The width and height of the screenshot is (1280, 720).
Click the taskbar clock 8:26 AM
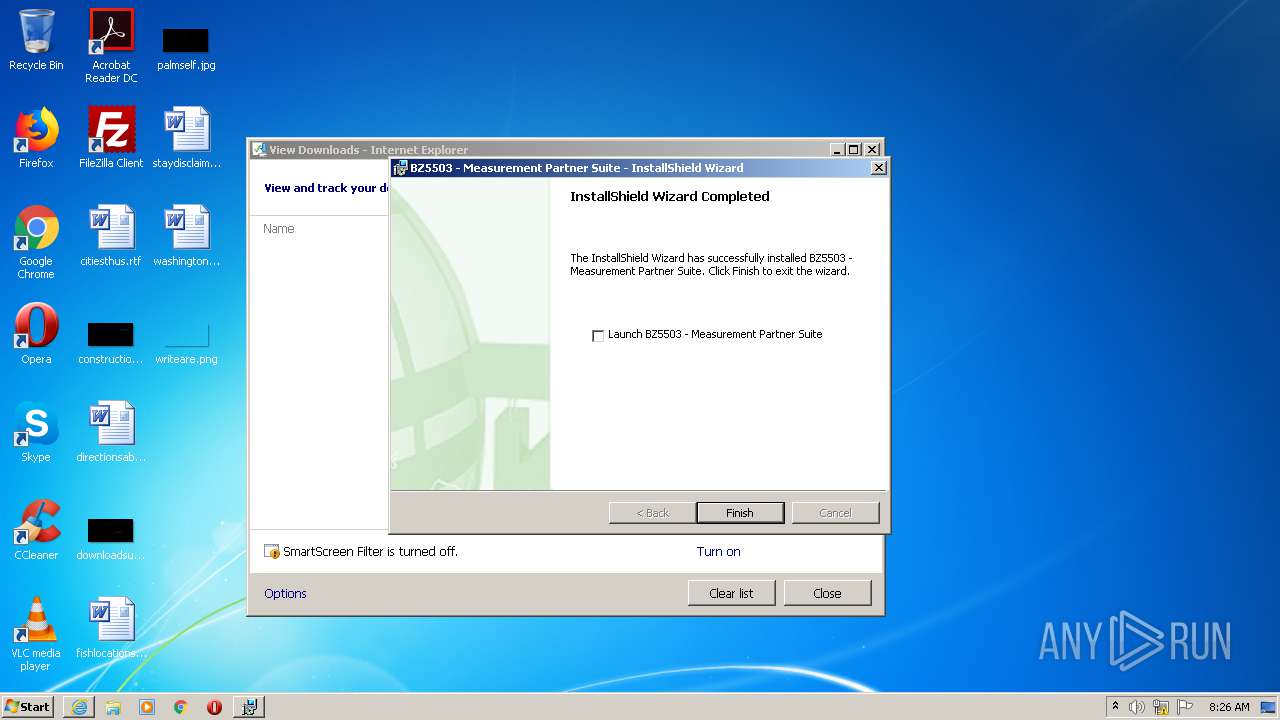coord(1229,707)
